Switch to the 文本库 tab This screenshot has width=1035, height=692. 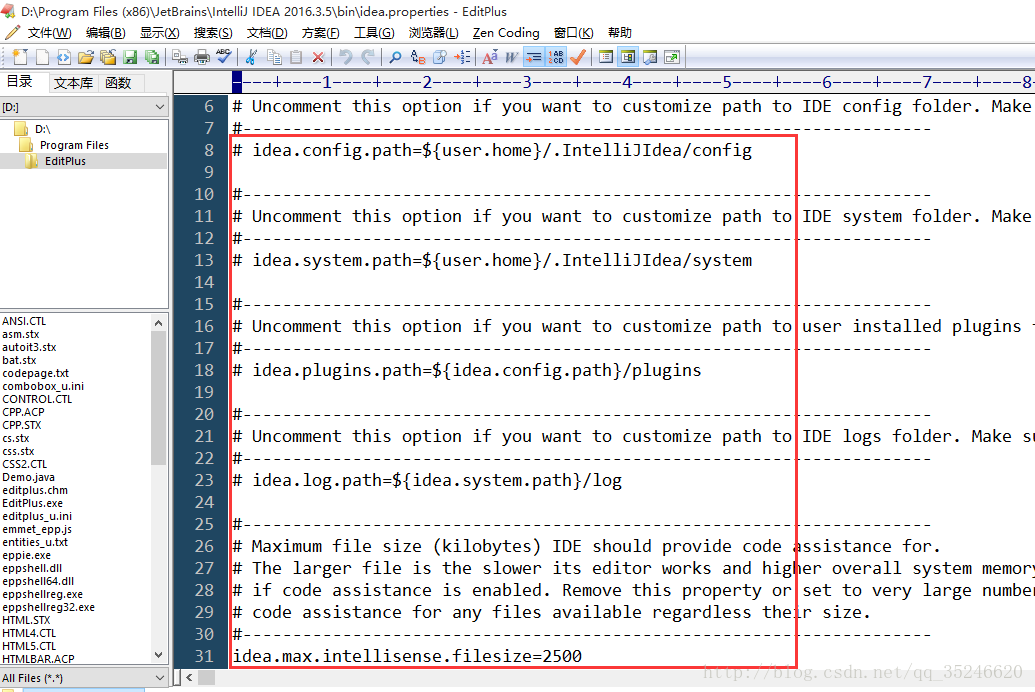click(x=73, y=83)
